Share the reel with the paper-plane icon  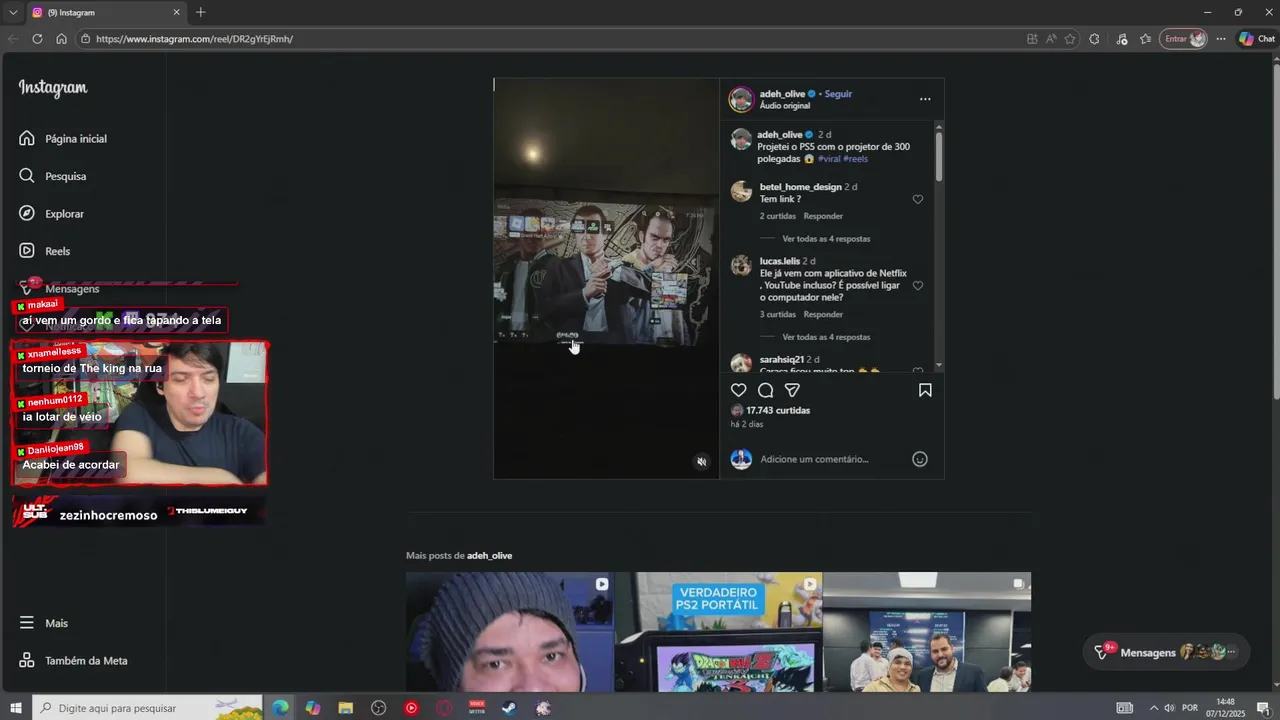(x=792, y=390)
